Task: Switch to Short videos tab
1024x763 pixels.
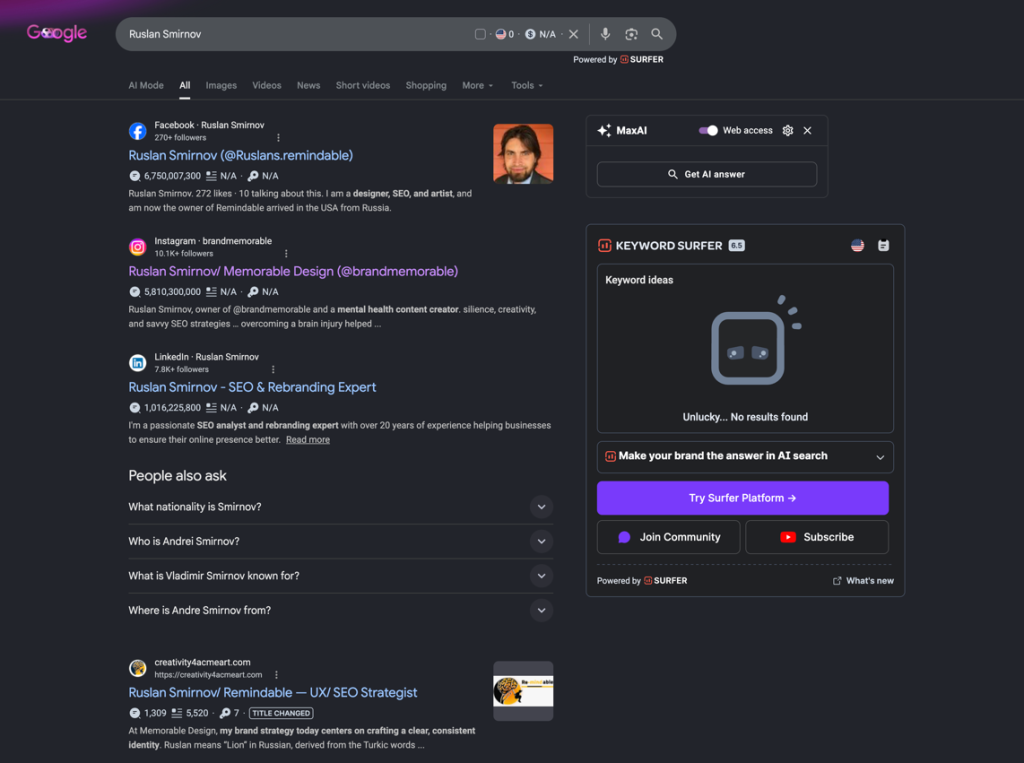Action: pos(362,86)
